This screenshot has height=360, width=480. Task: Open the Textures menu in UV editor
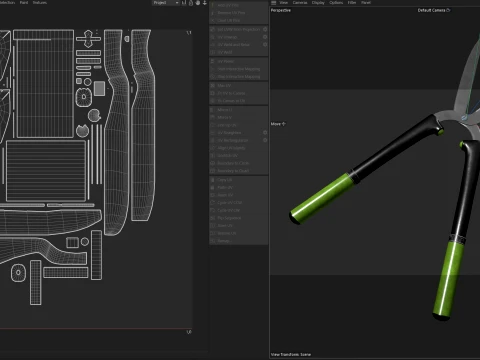tap(40, 3)
